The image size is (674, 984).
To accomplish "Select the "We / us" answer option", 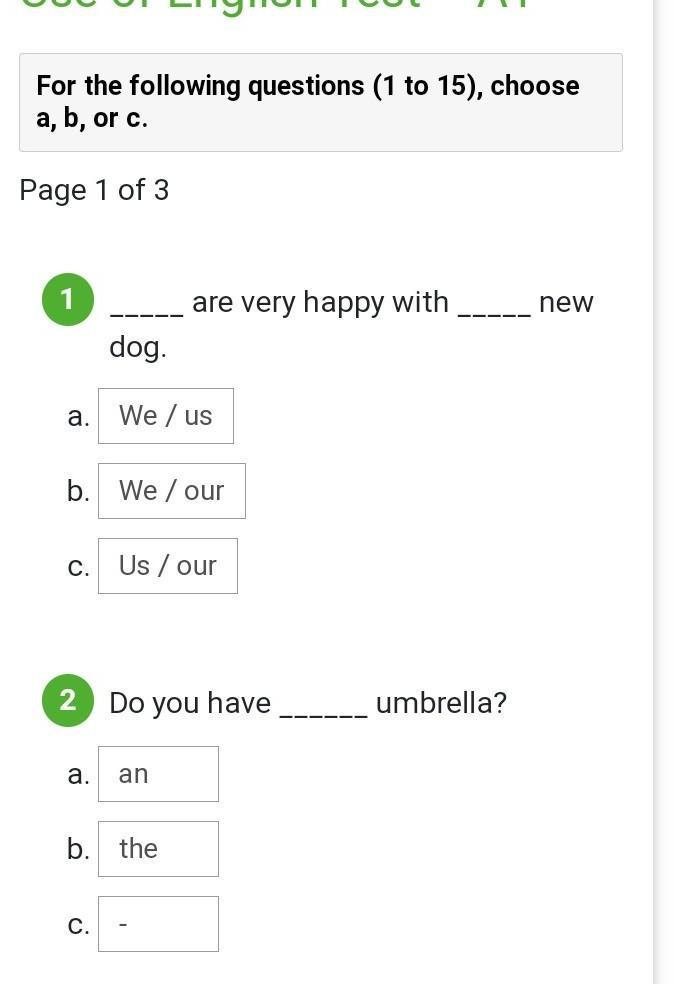I will (166, 416).
